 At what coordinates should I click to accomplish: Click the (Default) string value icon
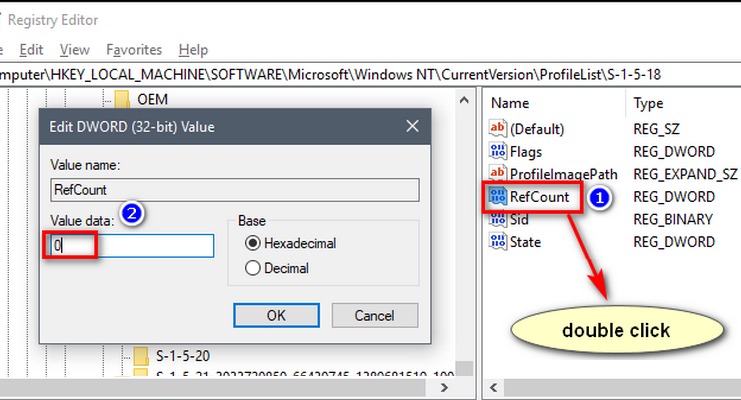[498, 128]
